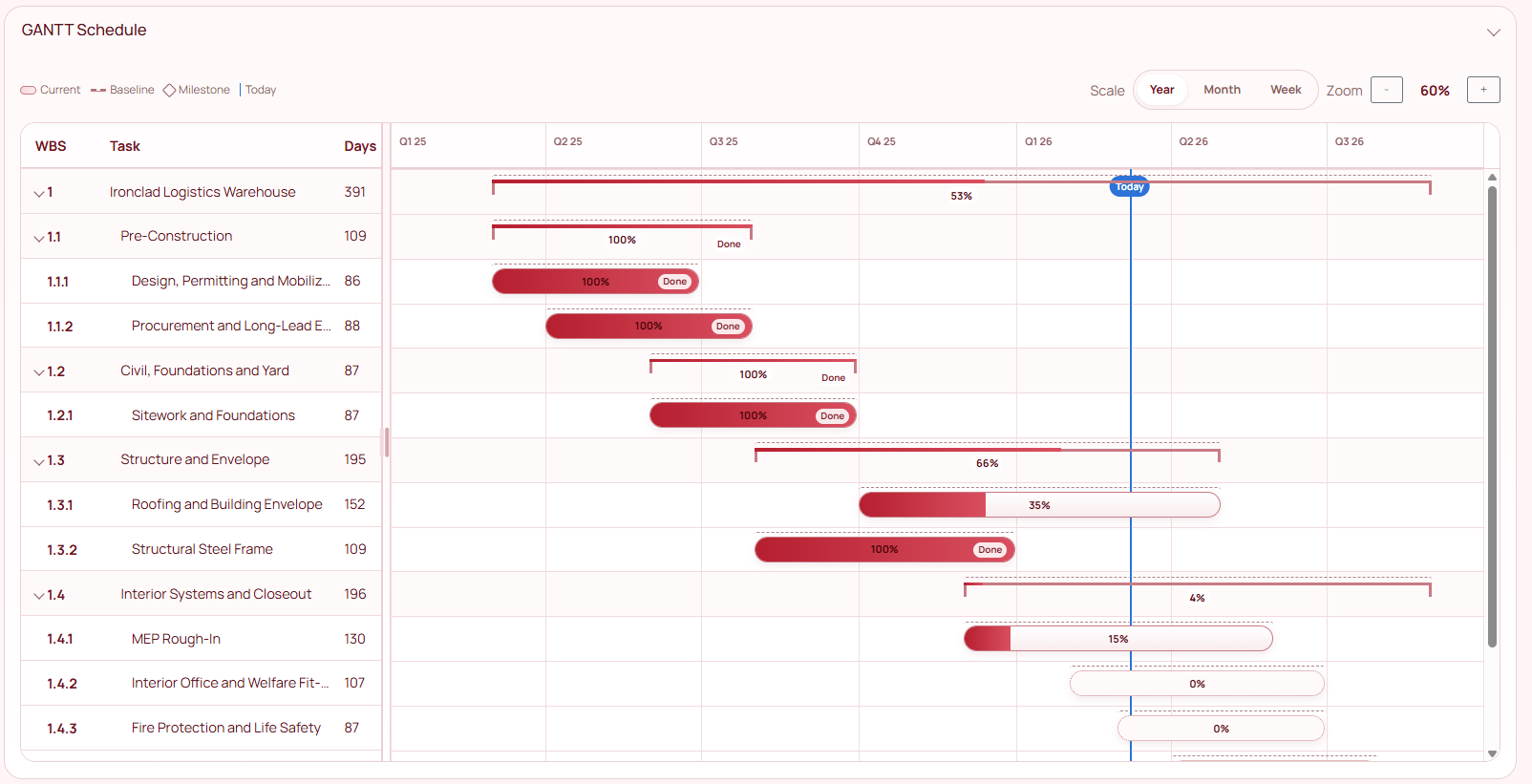The image size is (1532, 784).
Task: Collapse the 1.1 Pre-Construction group
Action: tap(39, 238)
